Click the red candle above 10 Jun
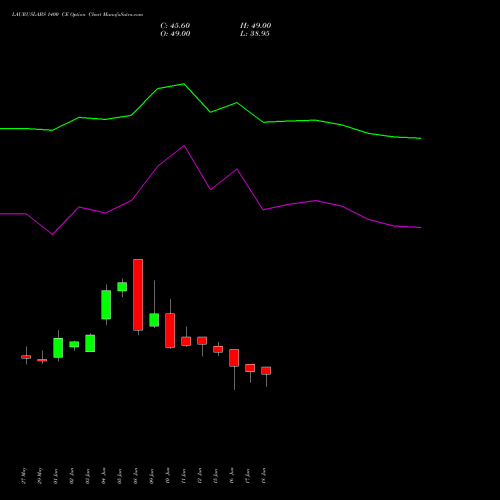This screenshot has height=500, width=500. (x=170, y=330)
